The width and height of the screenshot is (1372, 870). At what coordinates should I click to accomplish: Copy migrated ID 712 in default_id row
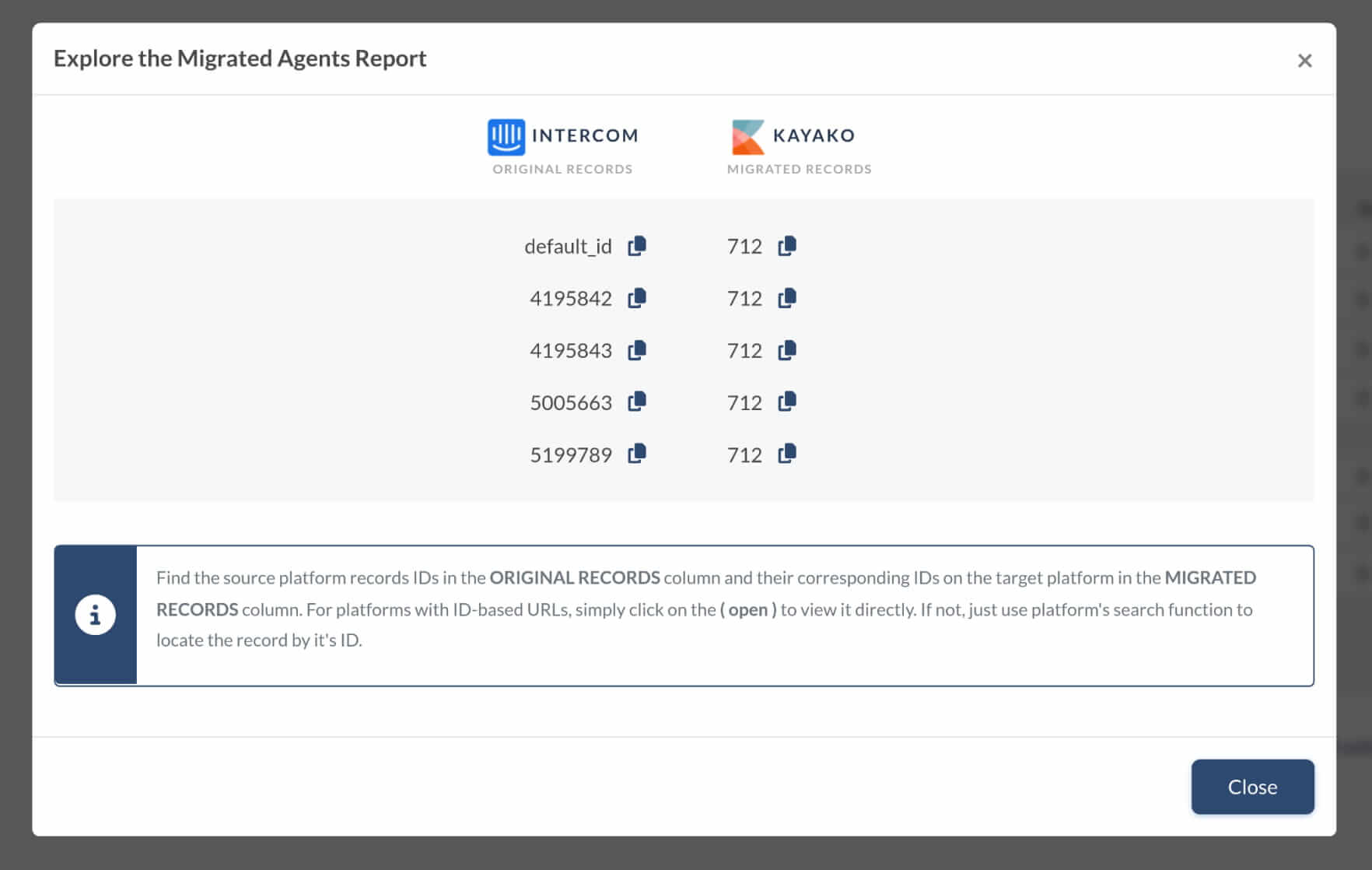tap(787, 246)
